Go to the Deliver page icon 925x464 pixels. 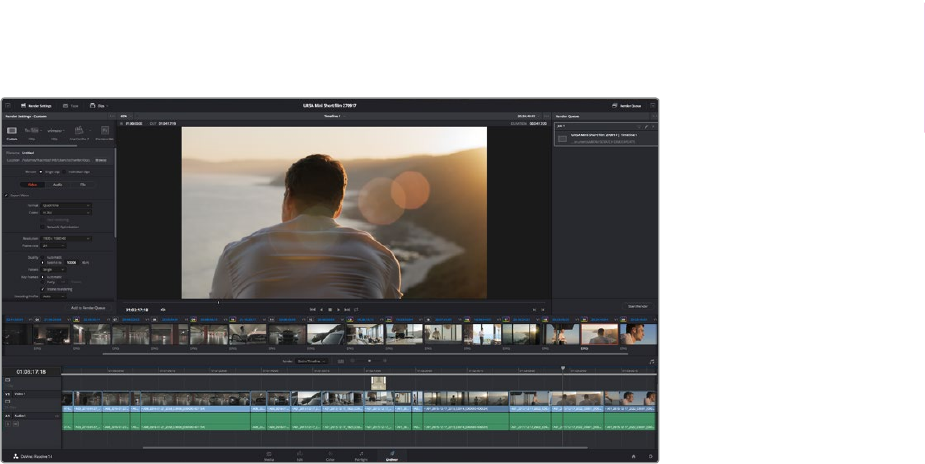(392, 455)
